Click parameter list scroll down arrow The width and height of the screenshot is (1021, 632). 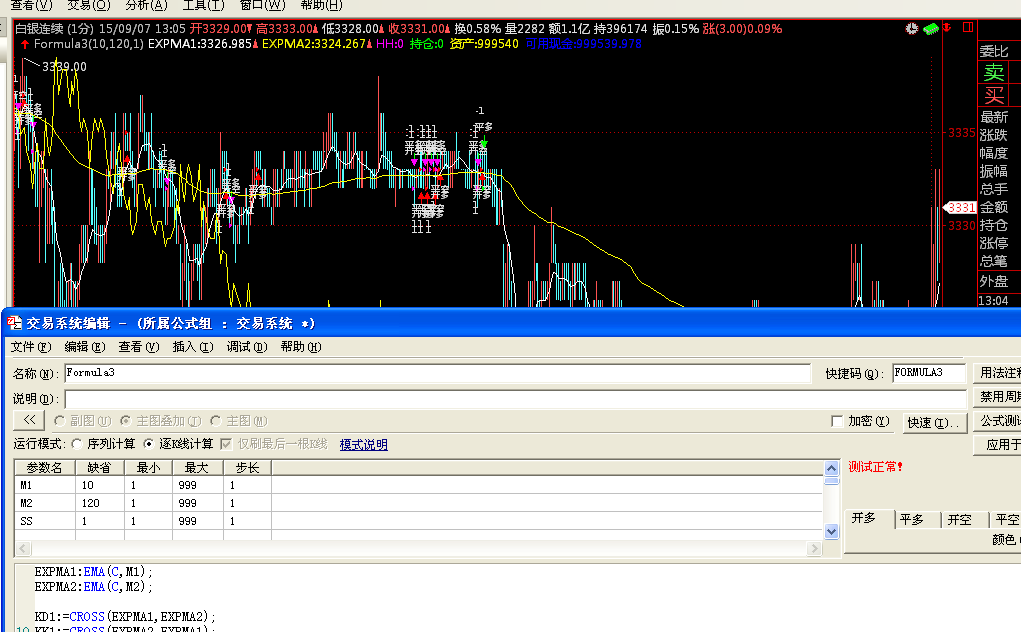click(832, 532)
